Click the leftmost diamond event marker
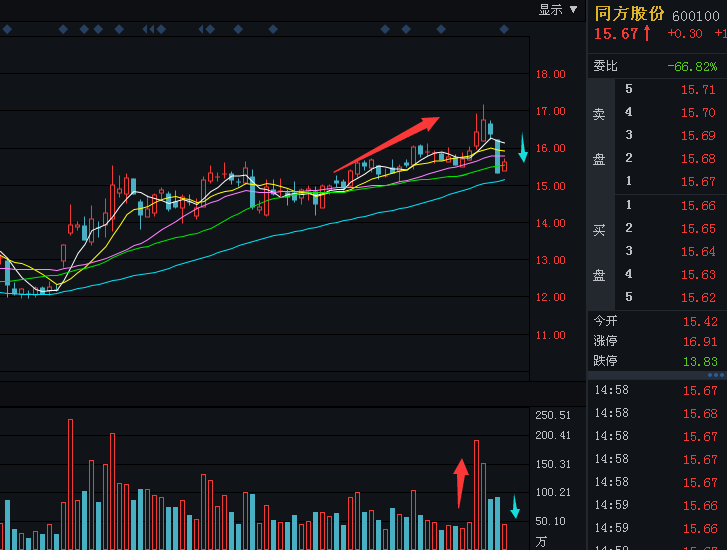This screenshot has height=550, width=727. coord(63,29)
